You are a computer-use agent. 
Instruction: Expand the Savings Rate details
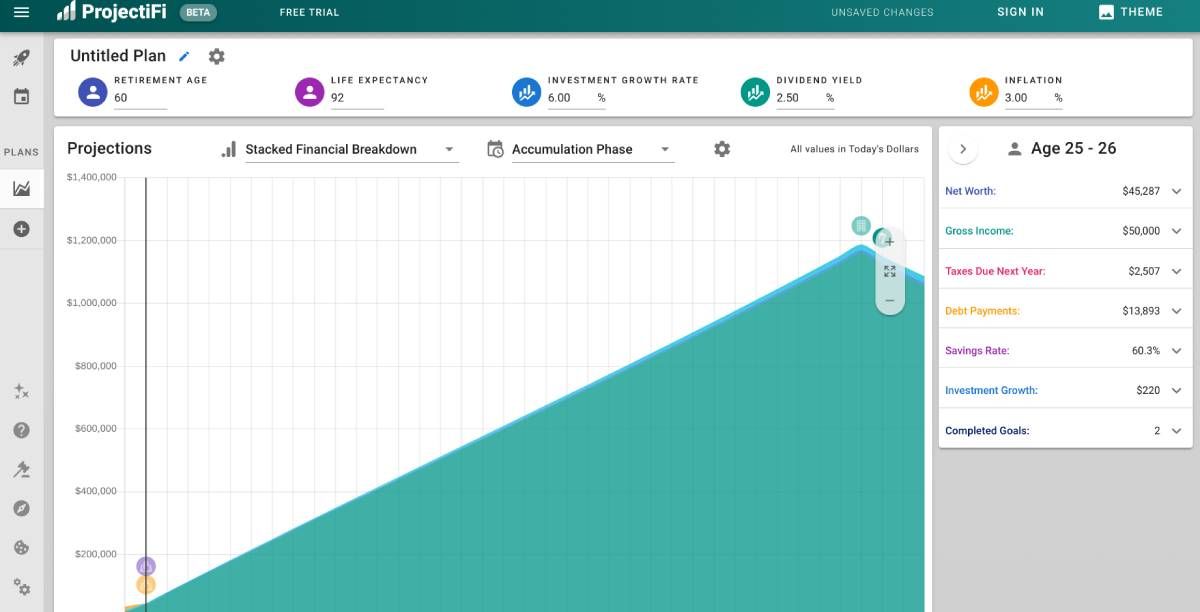click(x=1176, y=351)
